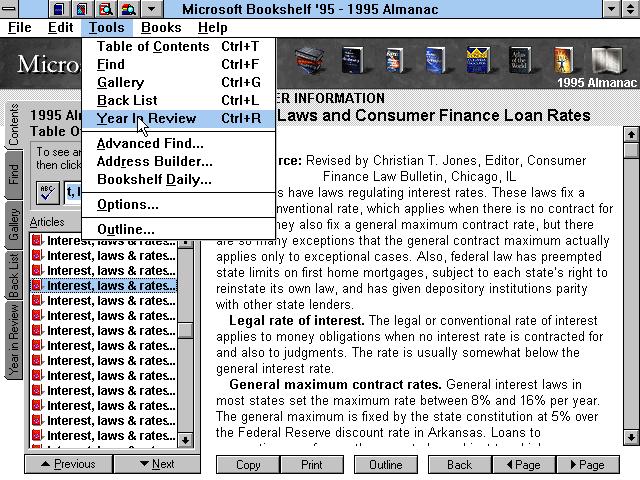Choose Outline... from the Tools menu
The width and height of the screenshot is (640, 480).
point(178,229)
